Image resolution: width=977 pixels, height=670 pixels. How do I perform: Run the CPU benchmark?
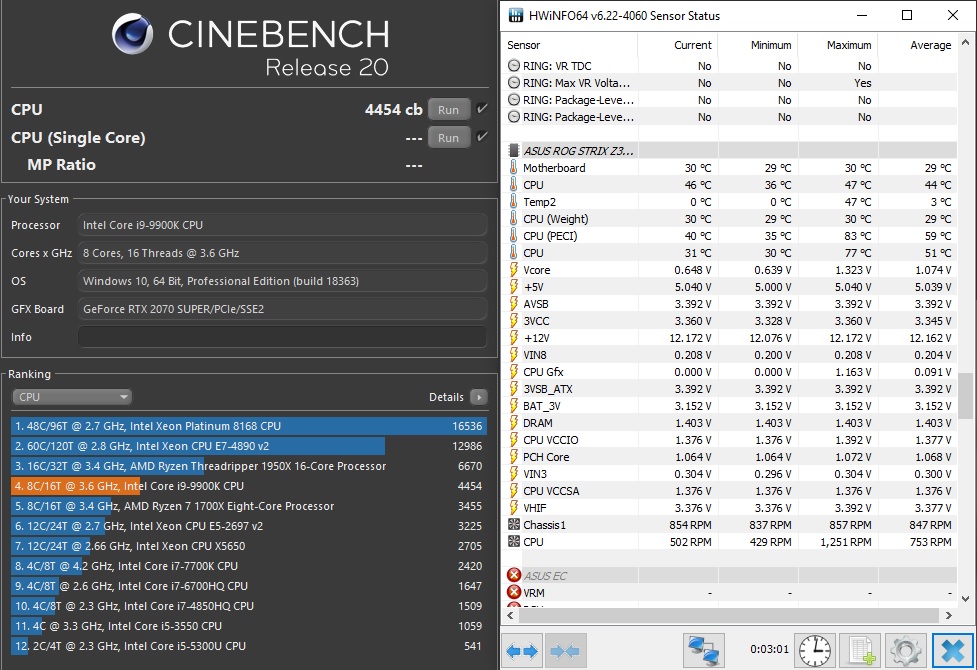pyautogui.click(x=449, y=110)
